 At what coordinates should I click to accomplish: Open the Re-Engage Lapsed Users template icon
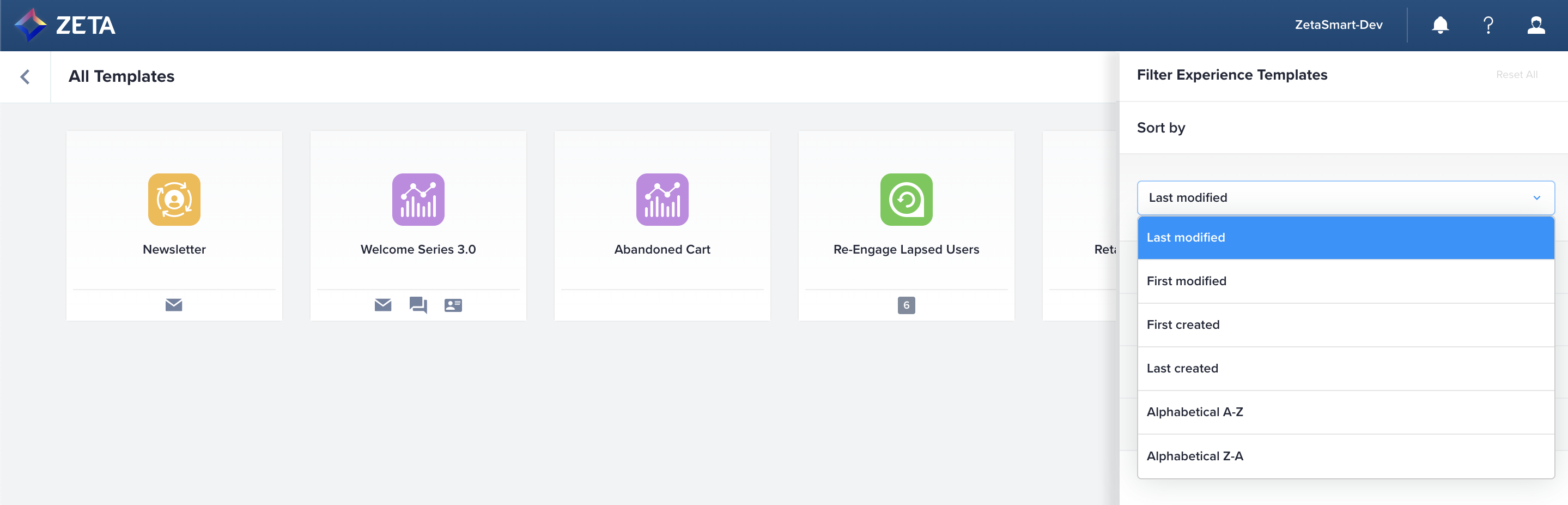pos(905,199)
